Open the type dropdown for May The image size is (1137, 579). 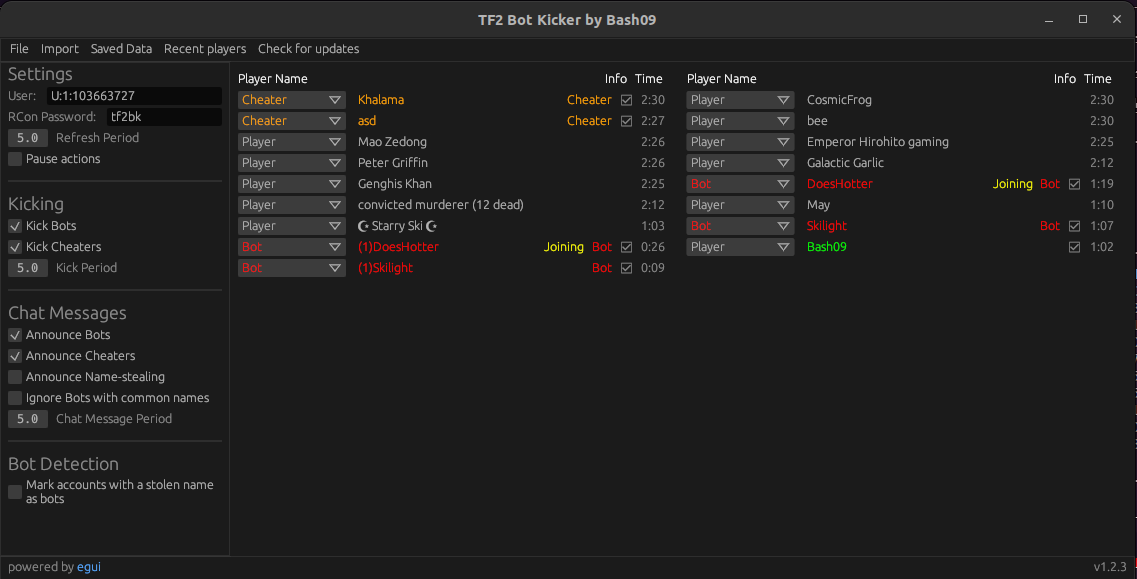pos(740,205)
